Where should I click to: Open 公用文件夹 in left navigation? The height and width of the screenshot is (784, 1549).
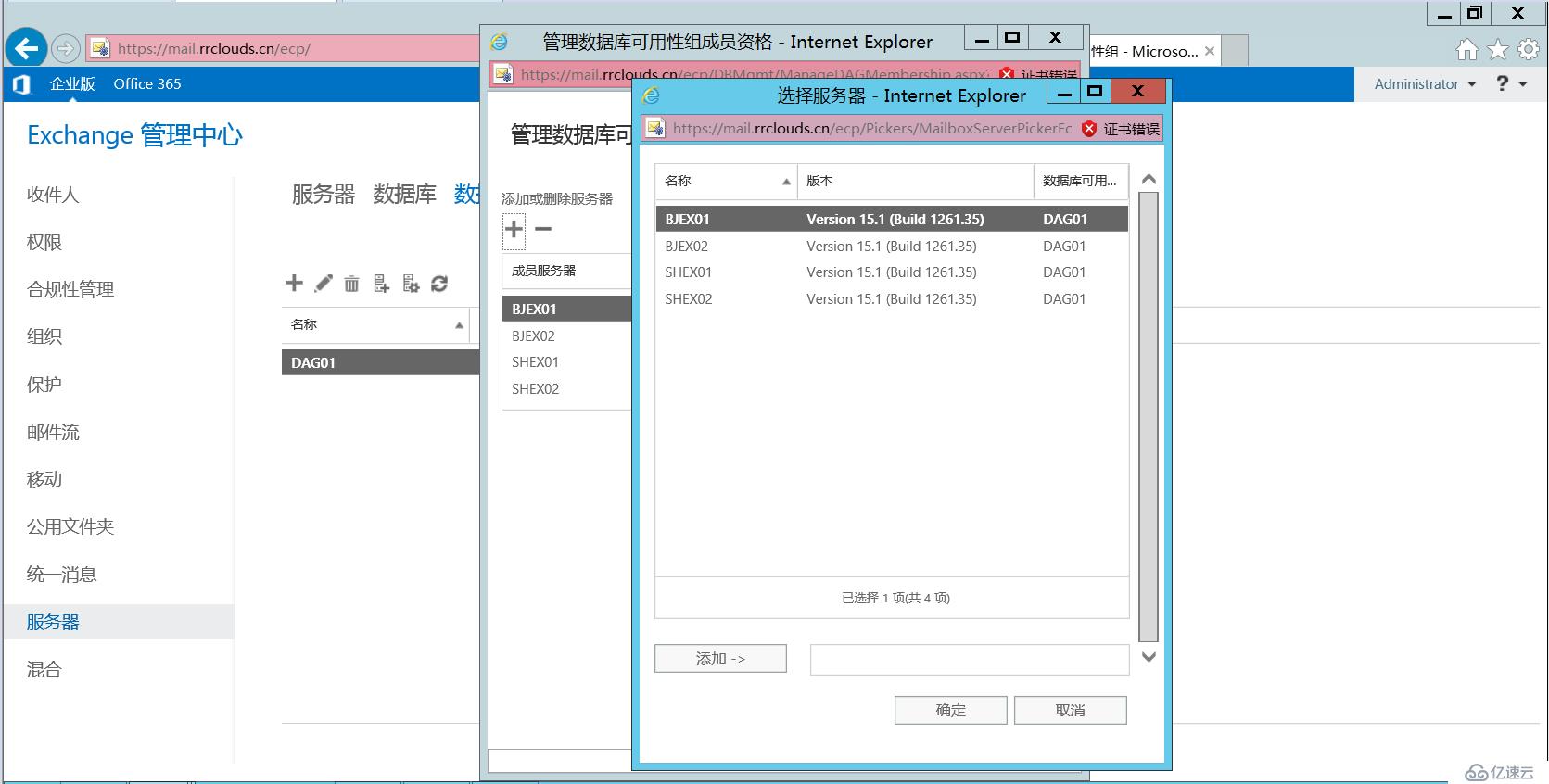pos(70,526)
